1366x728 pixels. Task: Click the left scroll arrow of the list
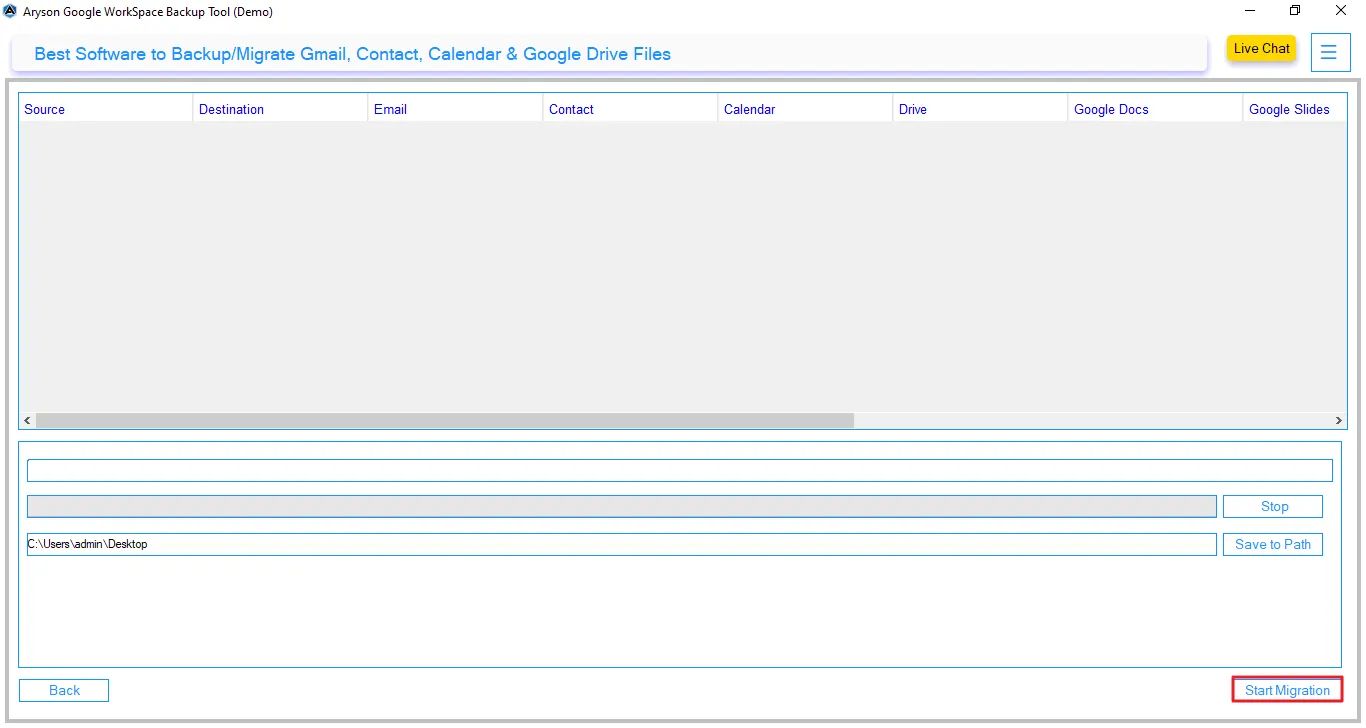26,420
